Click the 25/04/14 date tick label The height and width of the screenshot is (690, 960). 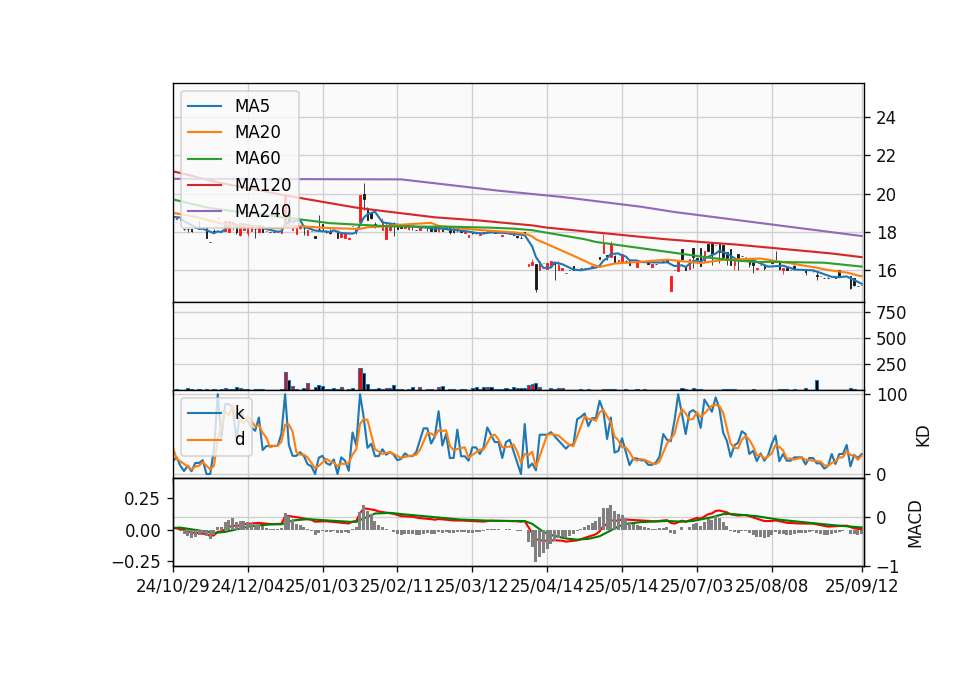(547, 586)
